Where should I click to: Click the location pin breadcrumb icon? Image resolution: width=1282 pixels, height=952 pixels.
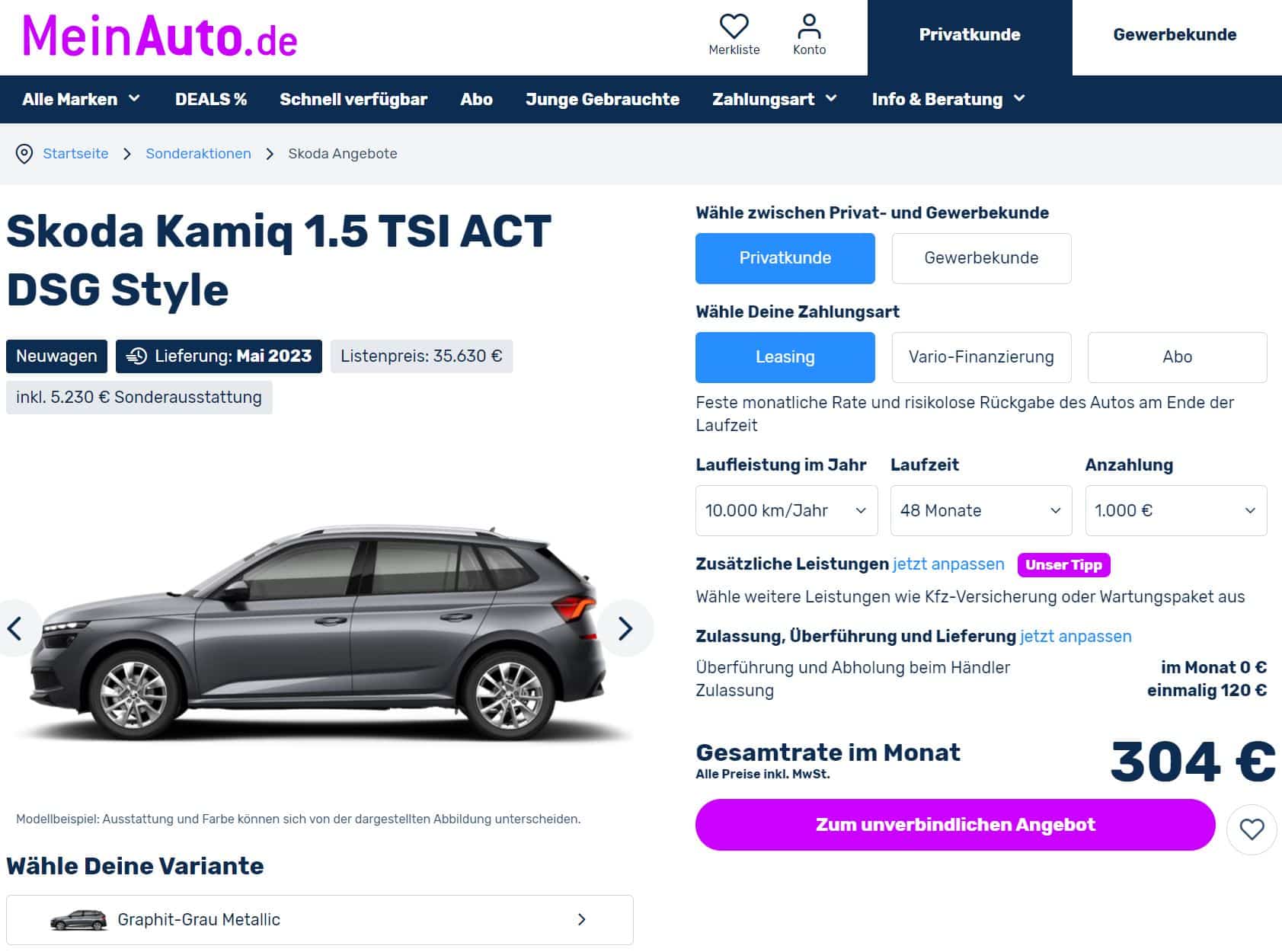click(x=24, y=154)
